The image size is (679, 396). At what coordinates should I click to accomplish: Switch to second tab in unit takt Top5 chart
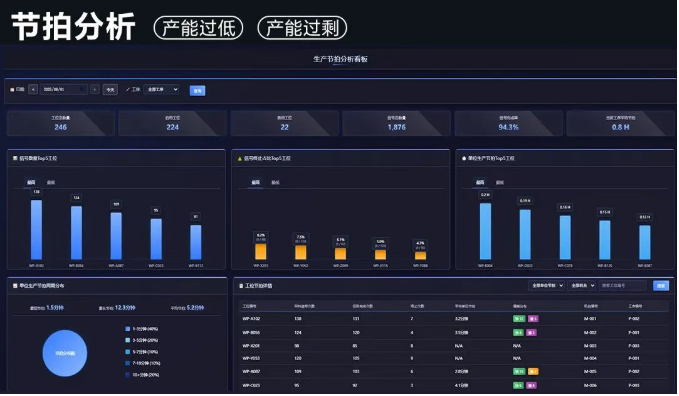(x=500, y=182)
